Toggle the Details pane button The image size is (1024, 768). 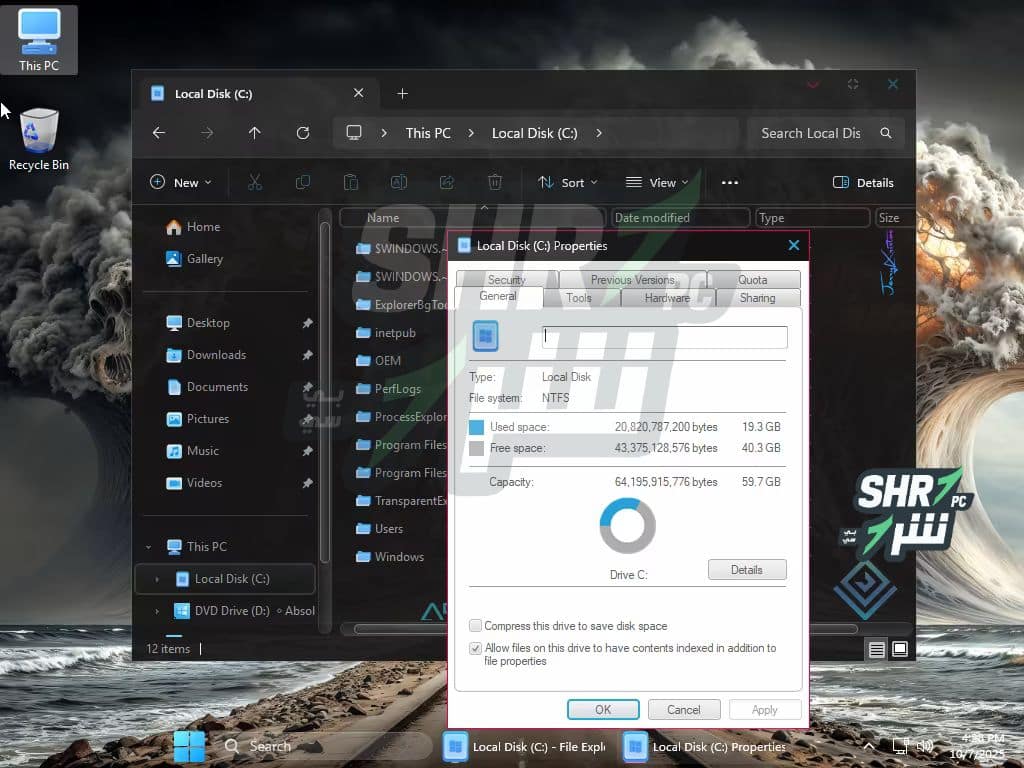863,182
